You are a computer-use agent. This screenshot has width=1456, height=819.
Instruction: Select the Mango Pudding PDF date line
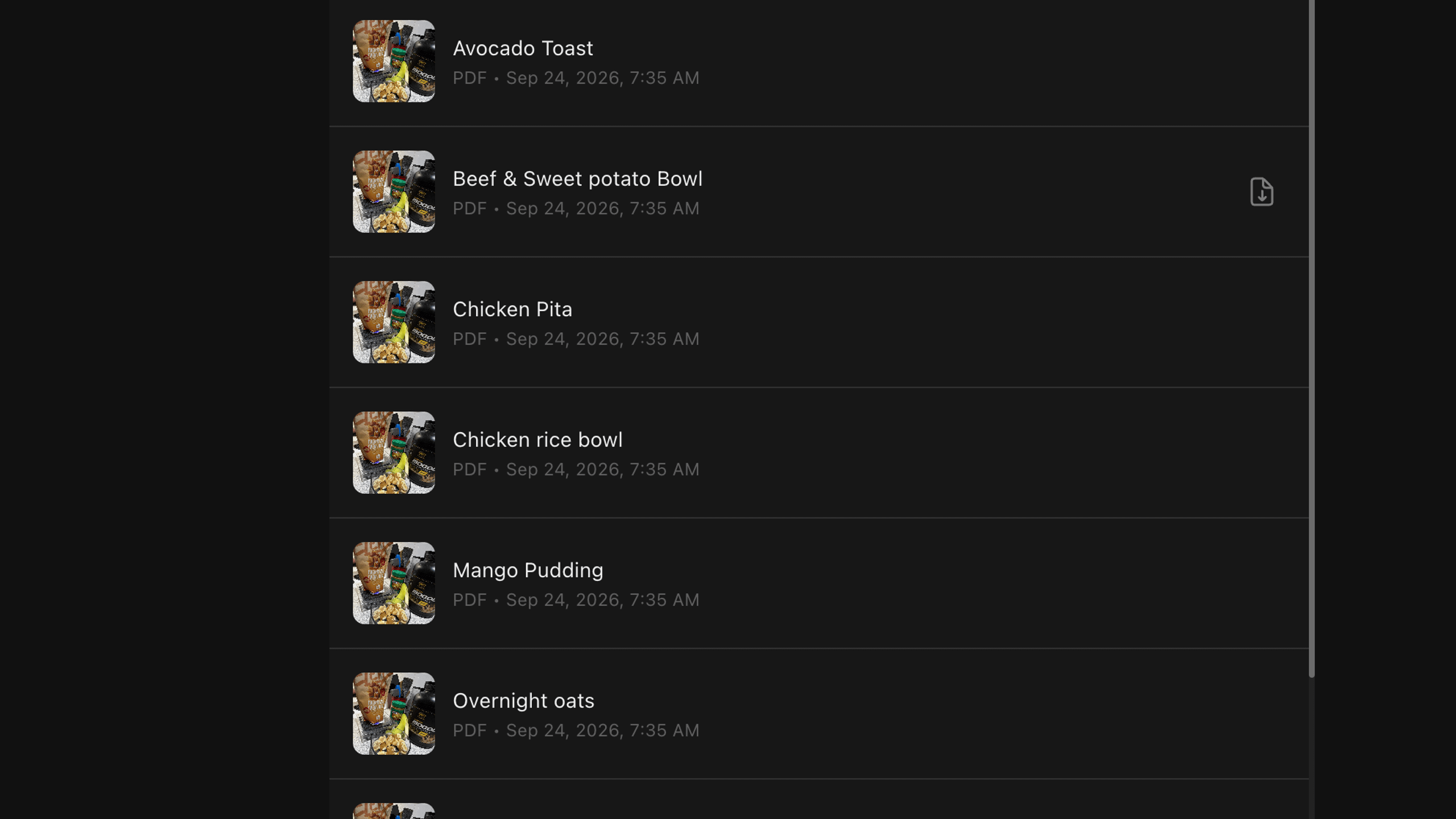point(576,600)
